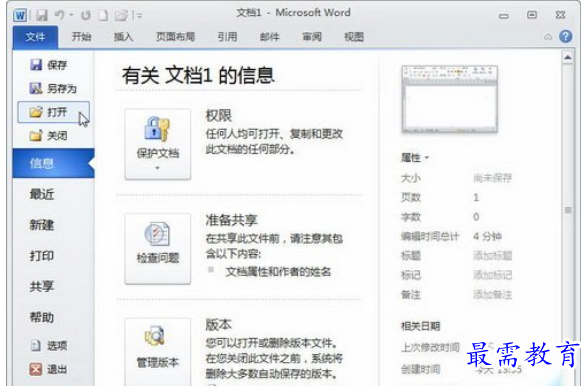Switch to the 开始 tab

click(x=81, y=37)
